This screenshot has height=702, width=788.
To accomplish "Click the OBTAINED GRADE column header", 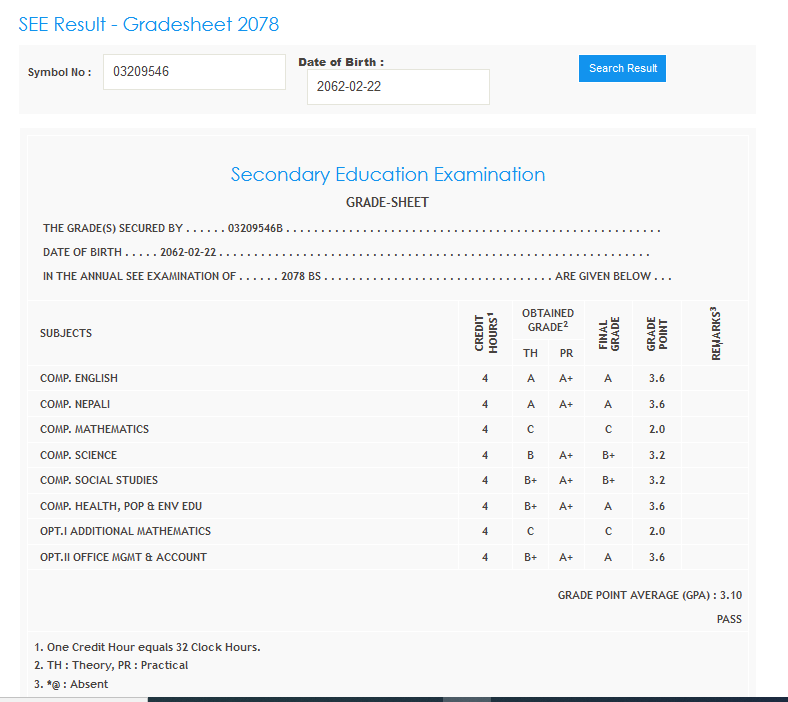I will point(548,320).
